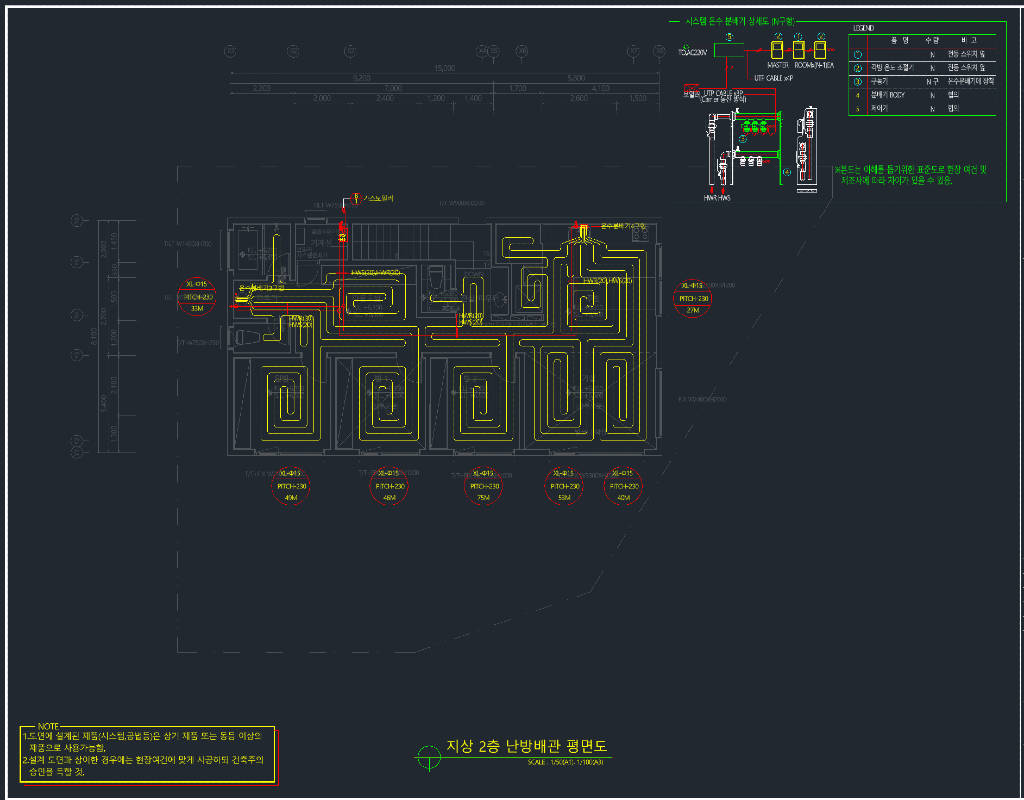The image size is (1024, 800).
Task: Click the ROOM controller symbol in the detail
Action: point(799,49)
